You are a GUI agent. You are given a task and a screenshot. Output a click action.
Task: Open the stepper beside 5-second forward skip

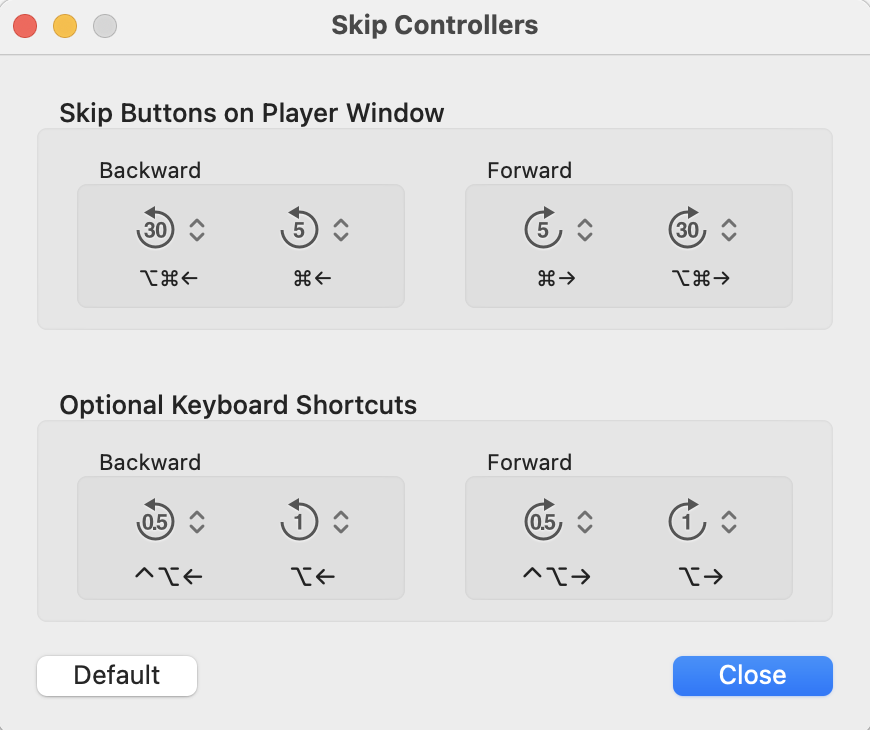tap(585, 230)
